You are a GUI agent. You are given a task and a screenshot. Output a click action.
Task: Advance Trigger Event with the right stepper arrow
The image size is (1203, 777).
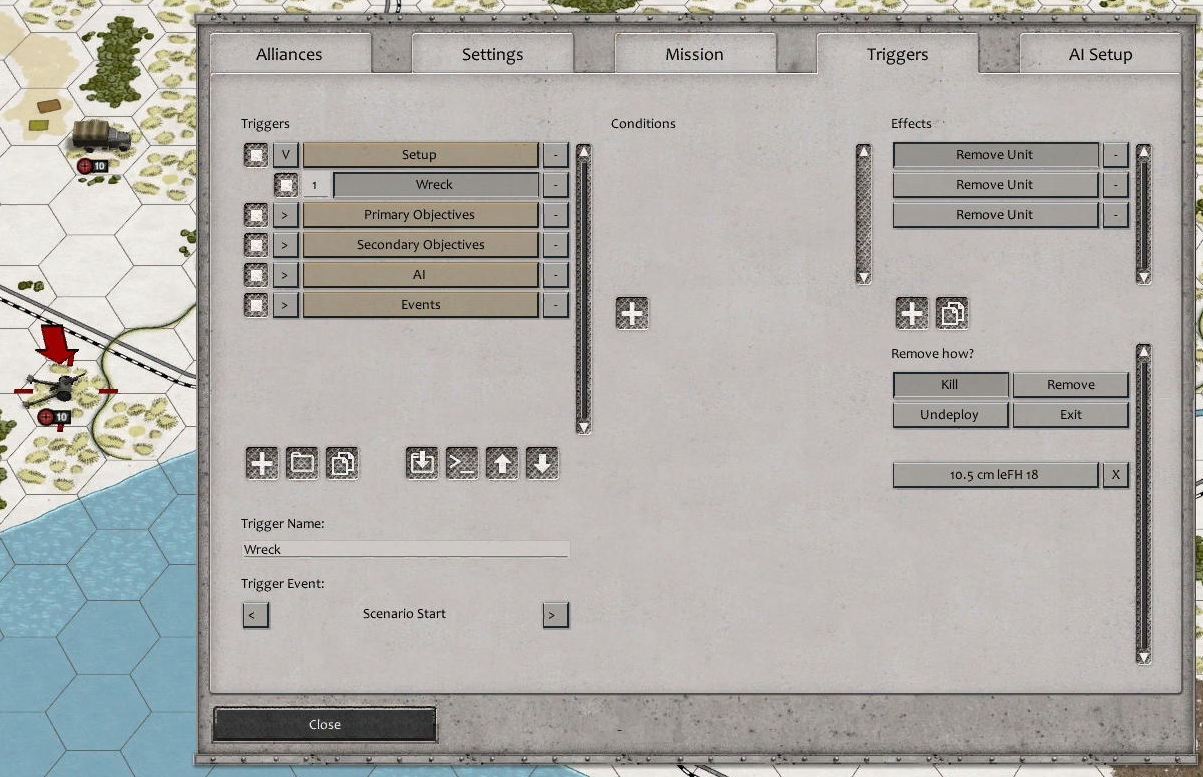pyautogui.click(x=553, y=614)
